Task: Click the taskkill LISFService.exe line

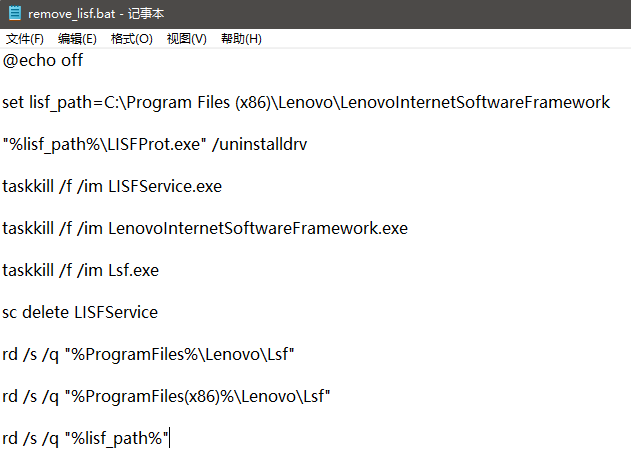Action: (x=112, y=186)
